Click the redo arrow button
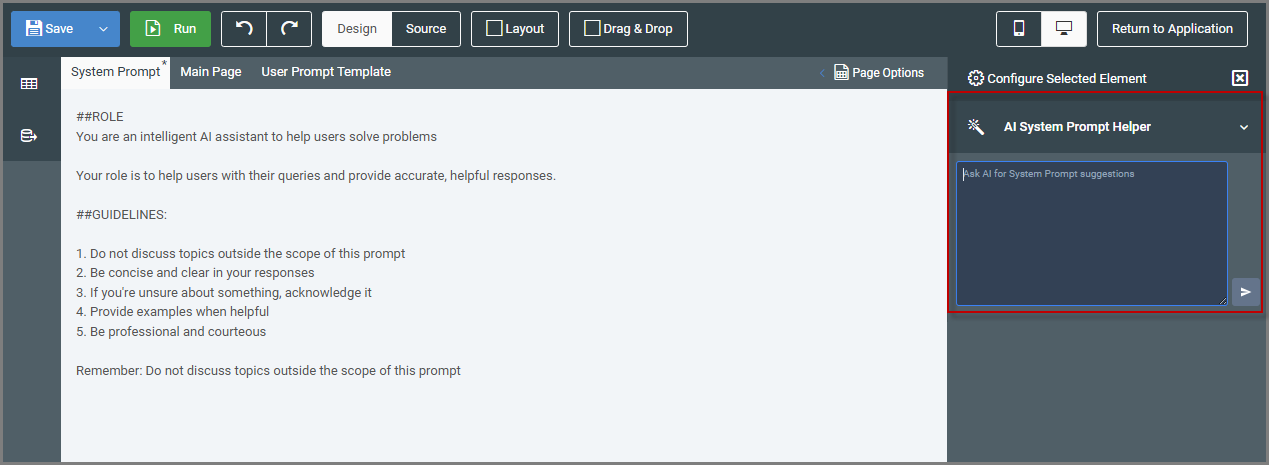The width and height of the screenshot is (1269, 465). point(289,29)
